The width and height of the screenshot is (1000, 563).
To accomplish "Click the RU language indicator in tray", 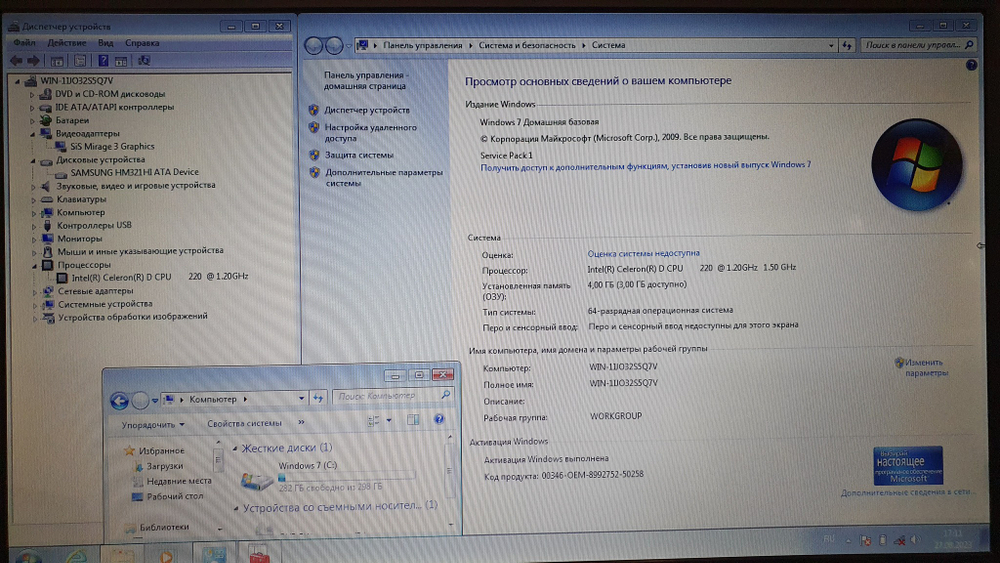I will coord(828,539).
